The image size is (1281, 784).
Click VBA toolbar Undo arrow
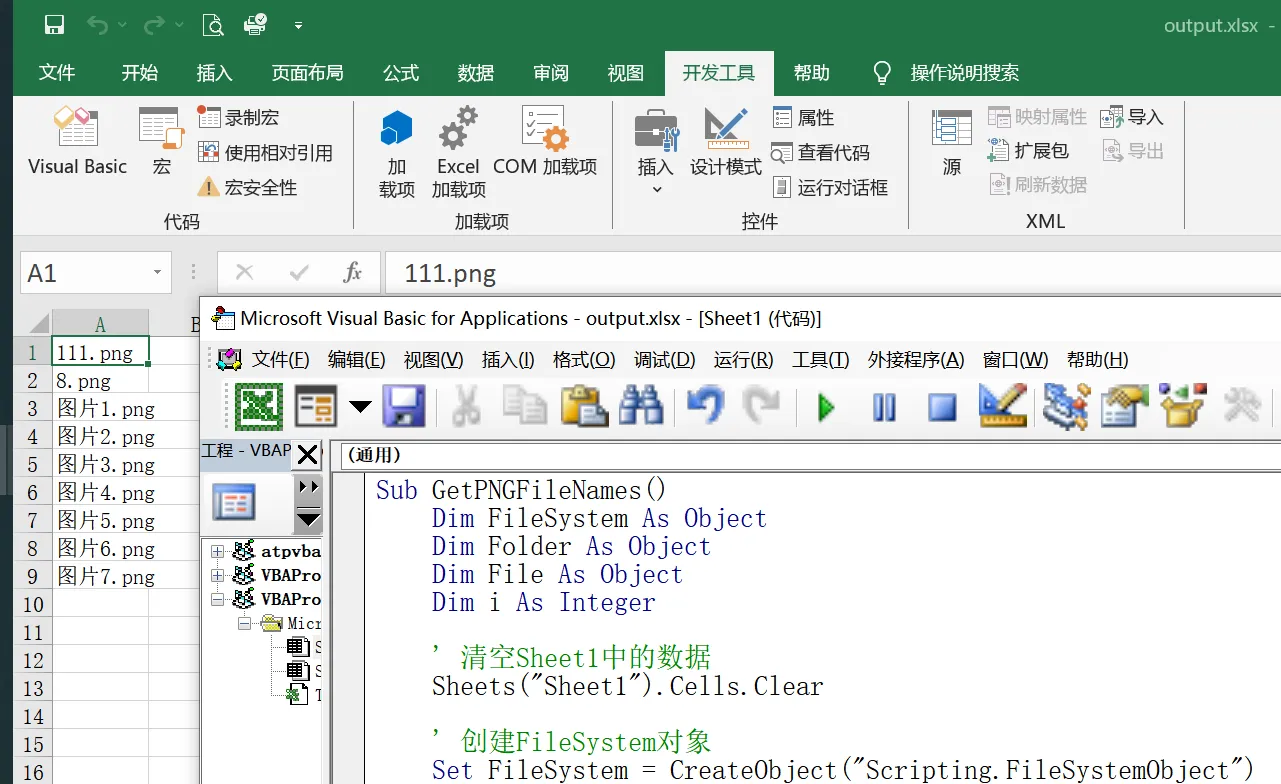(705, 407)
